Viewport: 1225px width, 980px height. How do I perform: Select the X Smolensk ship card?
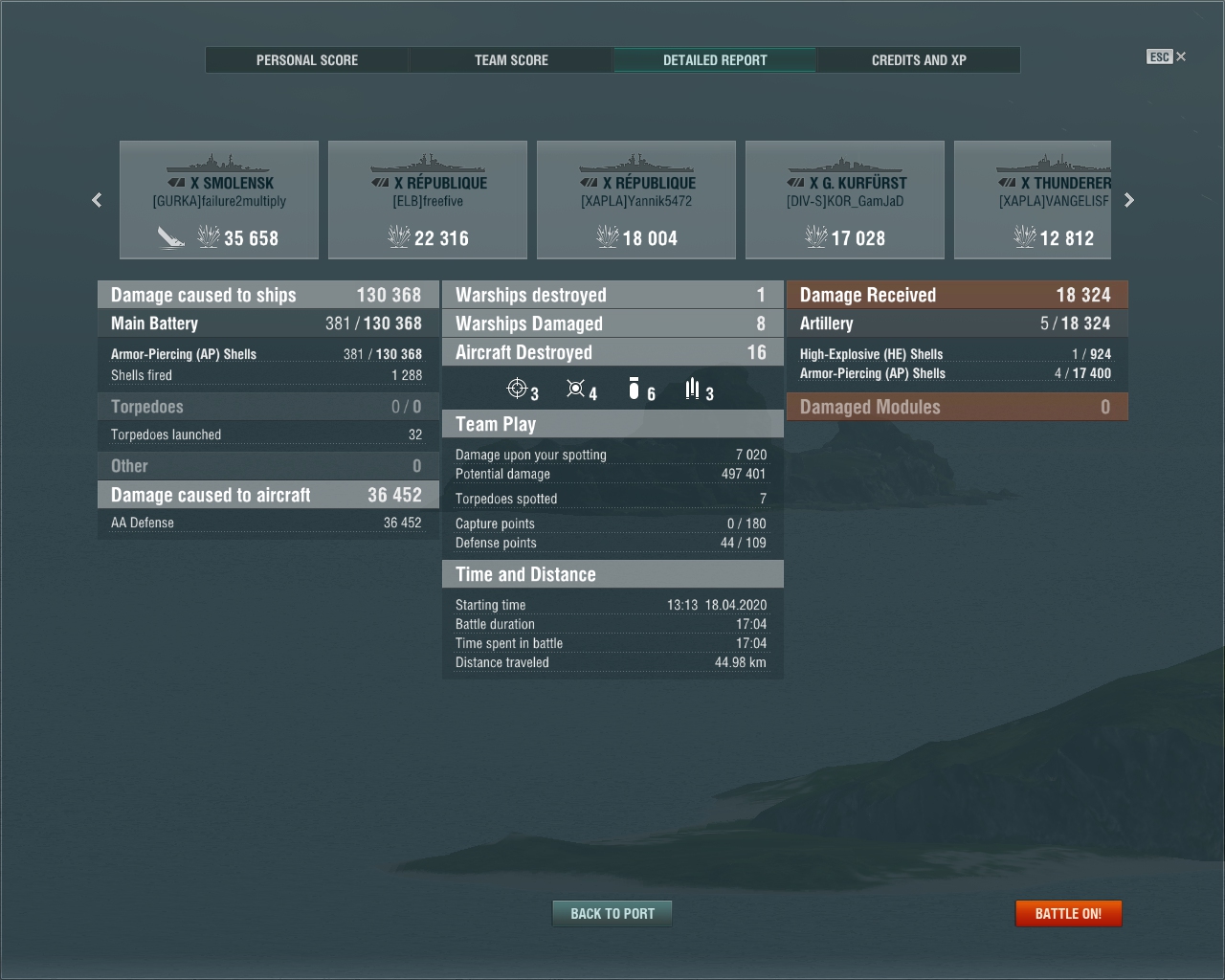(x=219, y=200)
